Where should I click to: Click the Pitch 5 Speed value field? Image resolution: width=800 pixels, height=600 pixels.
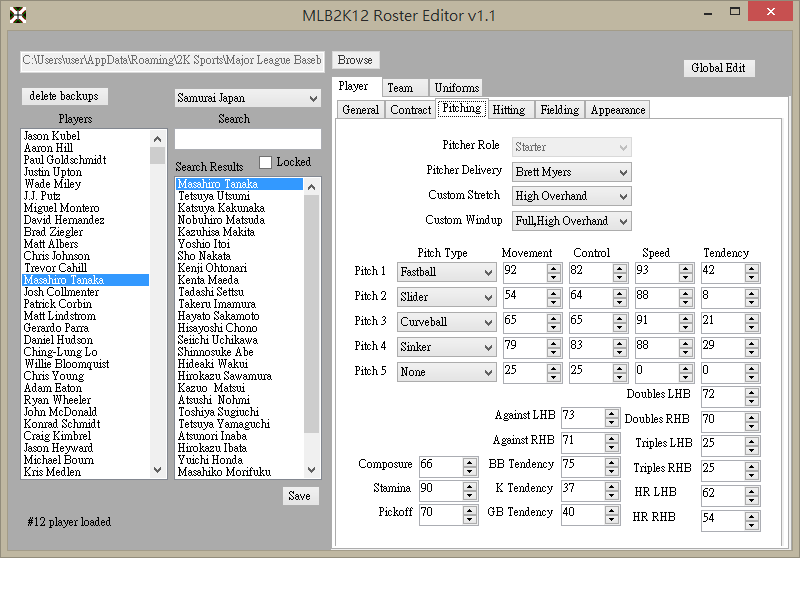point(657,372)
